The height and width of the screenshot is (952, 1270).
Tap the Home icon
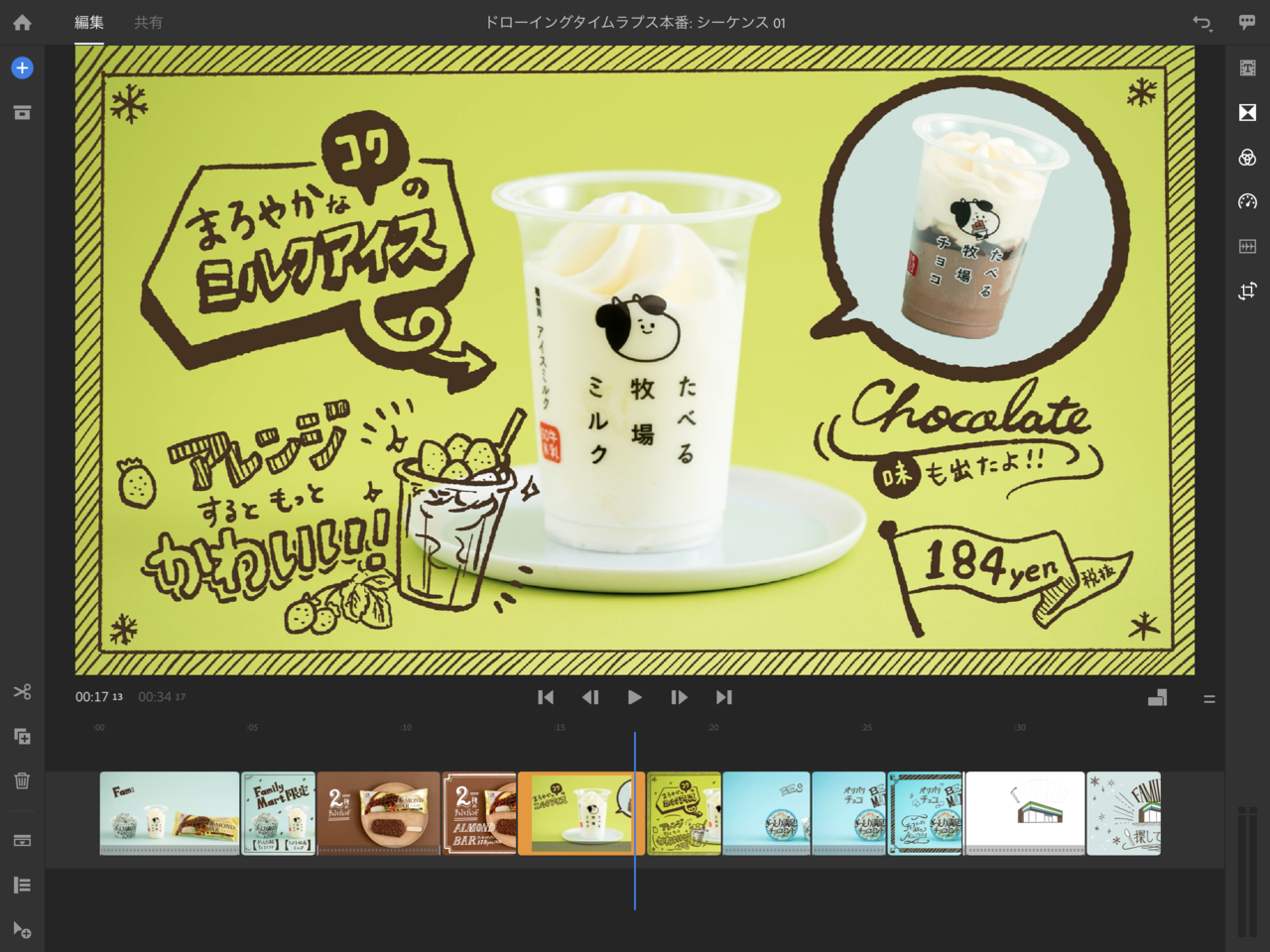click(x=22, y=23)
